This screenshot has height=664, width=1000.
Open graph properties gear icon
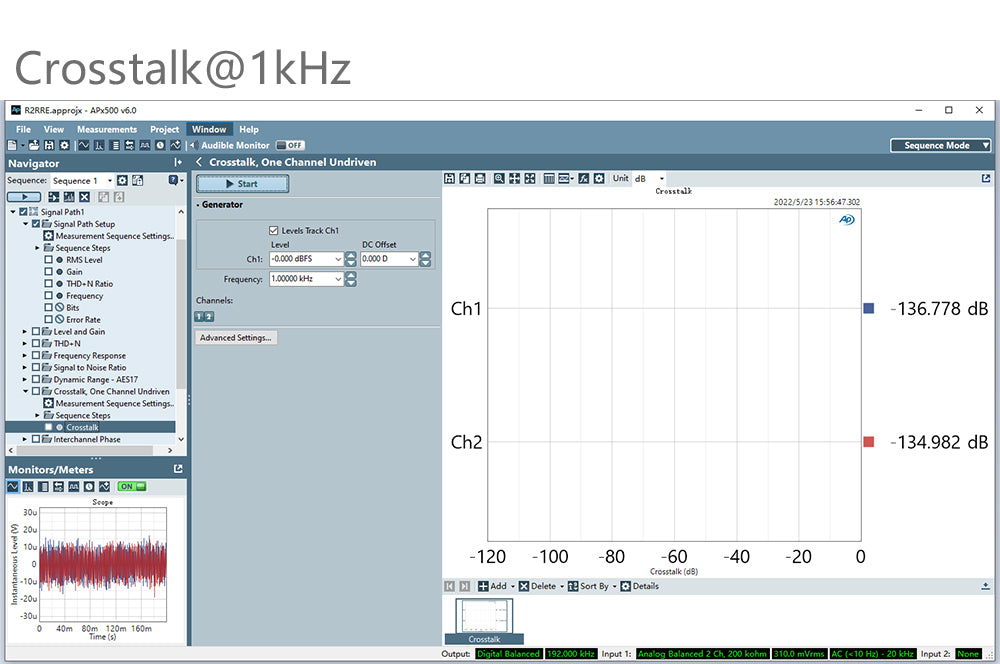[598, 179]
